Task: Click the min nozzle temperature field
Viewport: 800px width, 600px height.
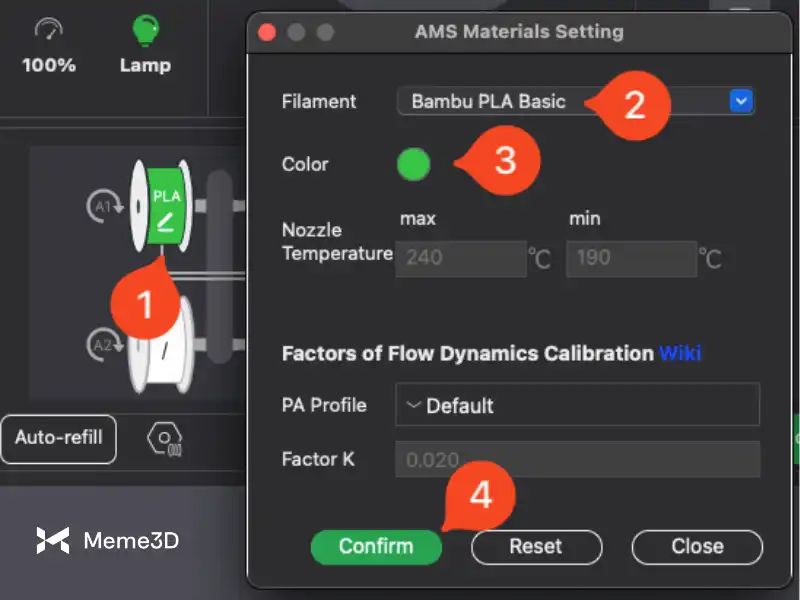Action: point(631,258)
